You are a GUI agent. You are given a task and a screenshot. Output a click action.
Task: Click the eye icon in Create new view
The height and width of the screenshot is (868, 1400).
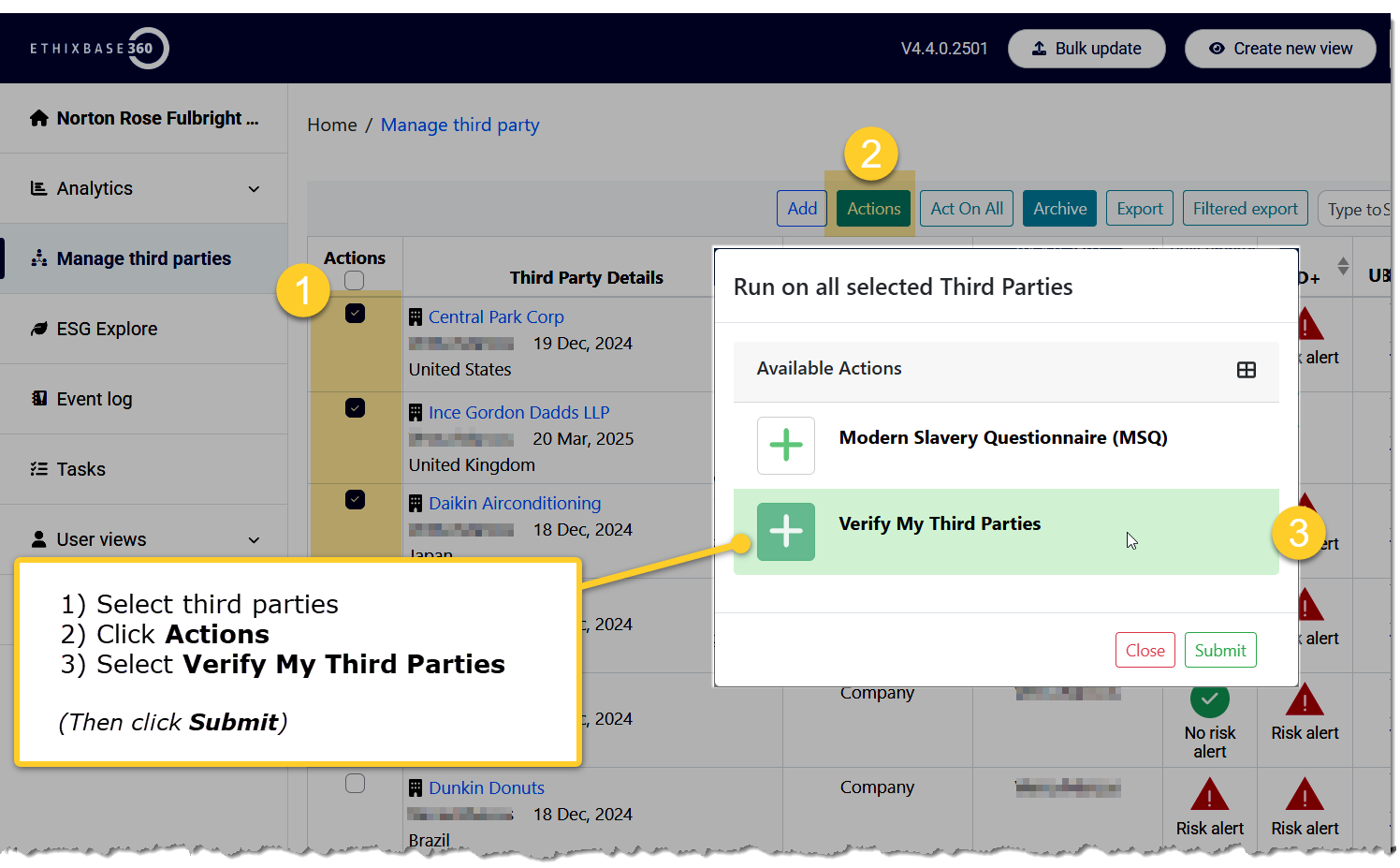[x=1217, y=49]
